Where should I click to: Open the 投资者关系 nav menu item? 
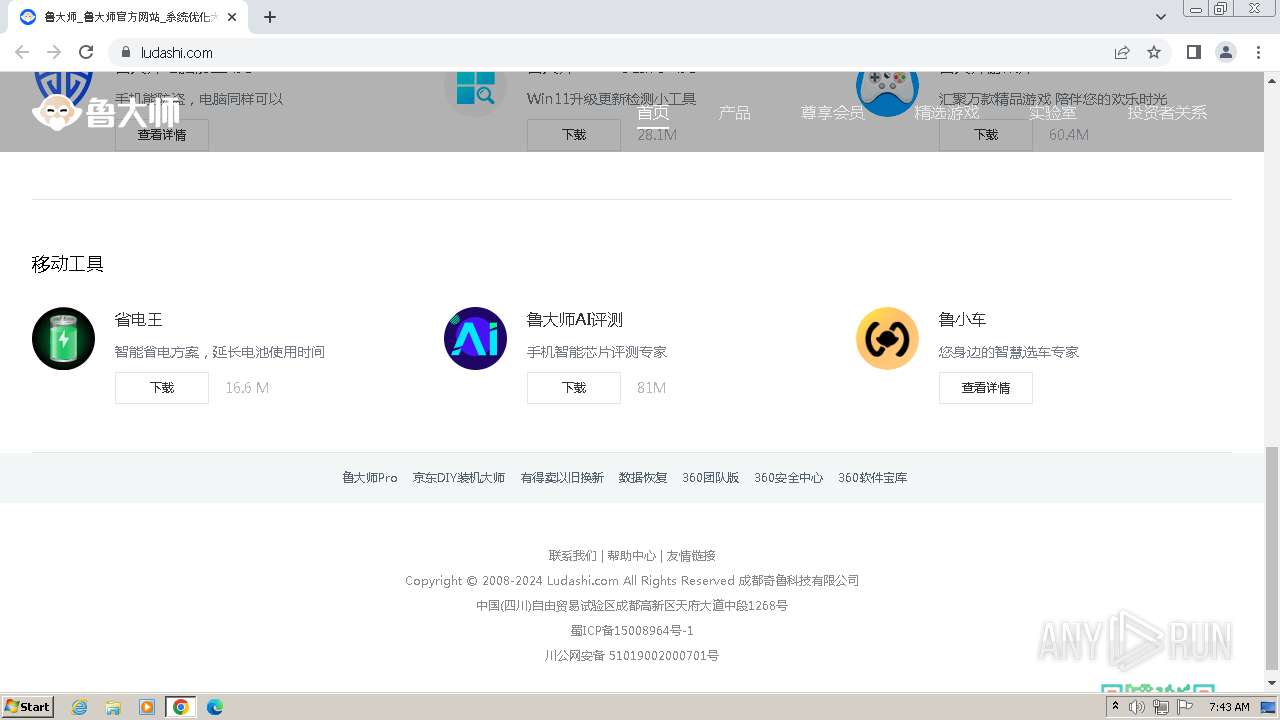(1167, 113)
